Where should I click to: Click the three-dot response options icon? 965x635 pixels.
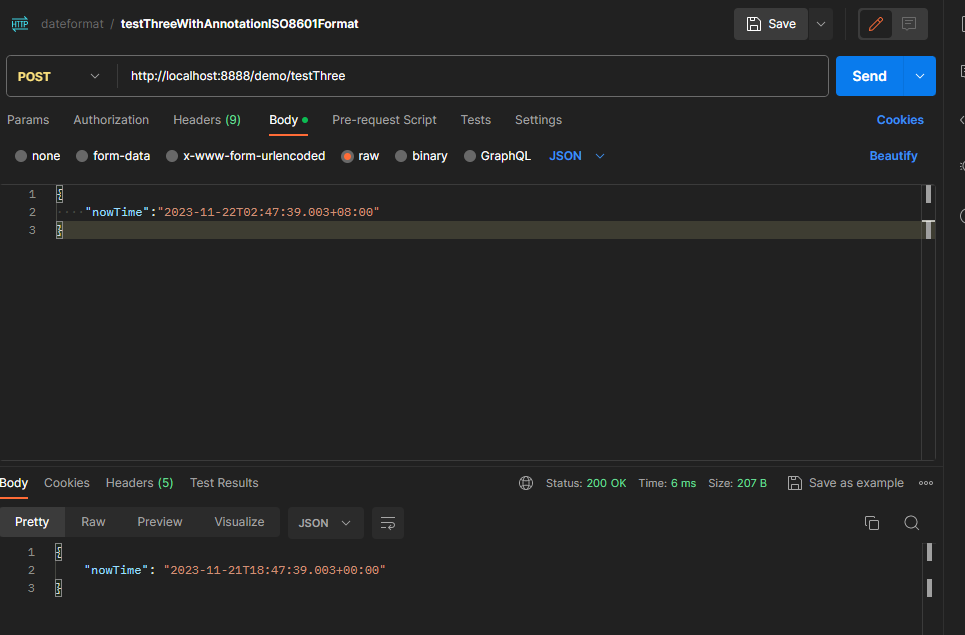click(x=926, y=483)
